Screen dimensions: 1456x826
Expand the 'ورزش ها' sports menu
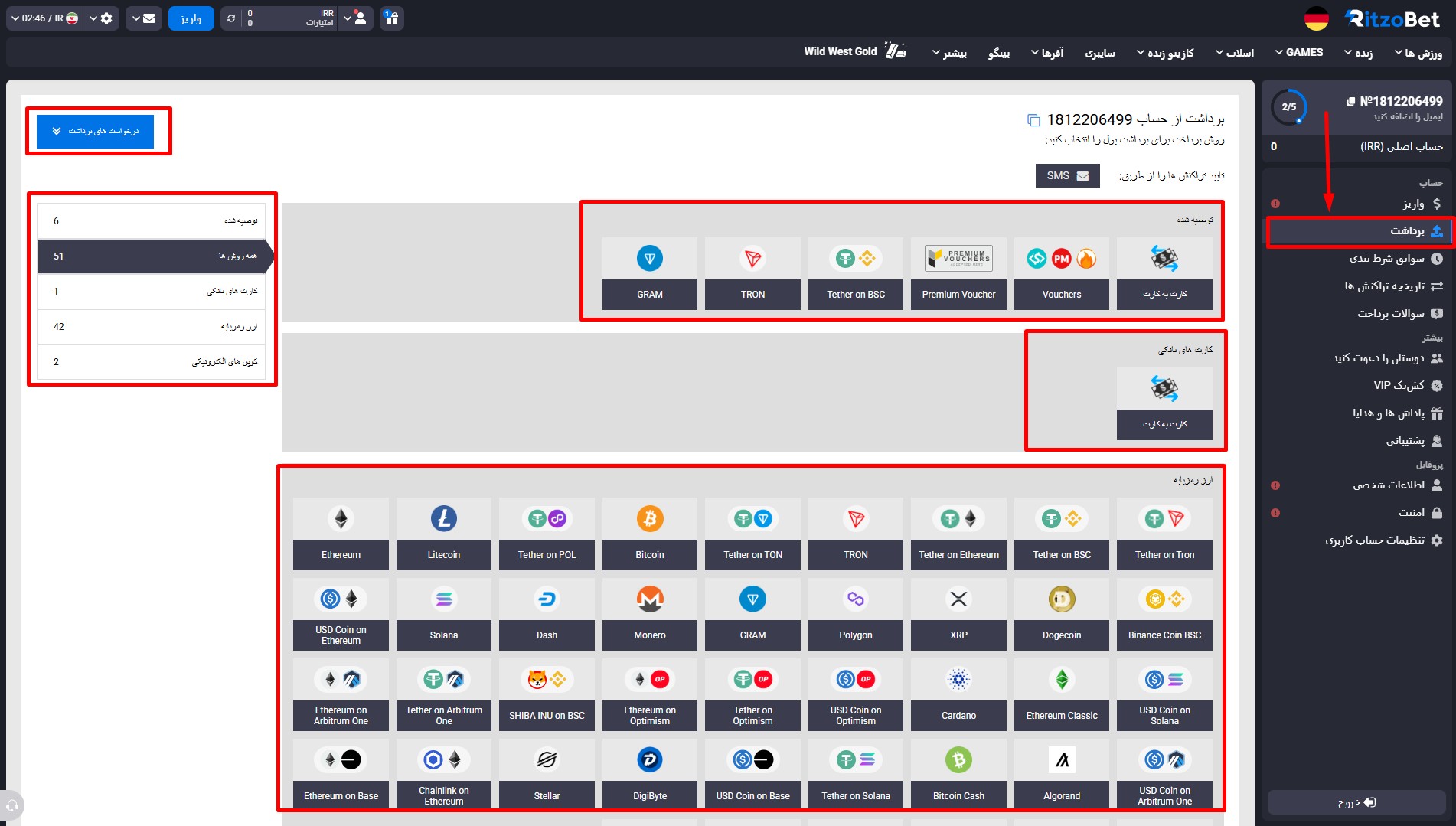(x=1418, y=53)
